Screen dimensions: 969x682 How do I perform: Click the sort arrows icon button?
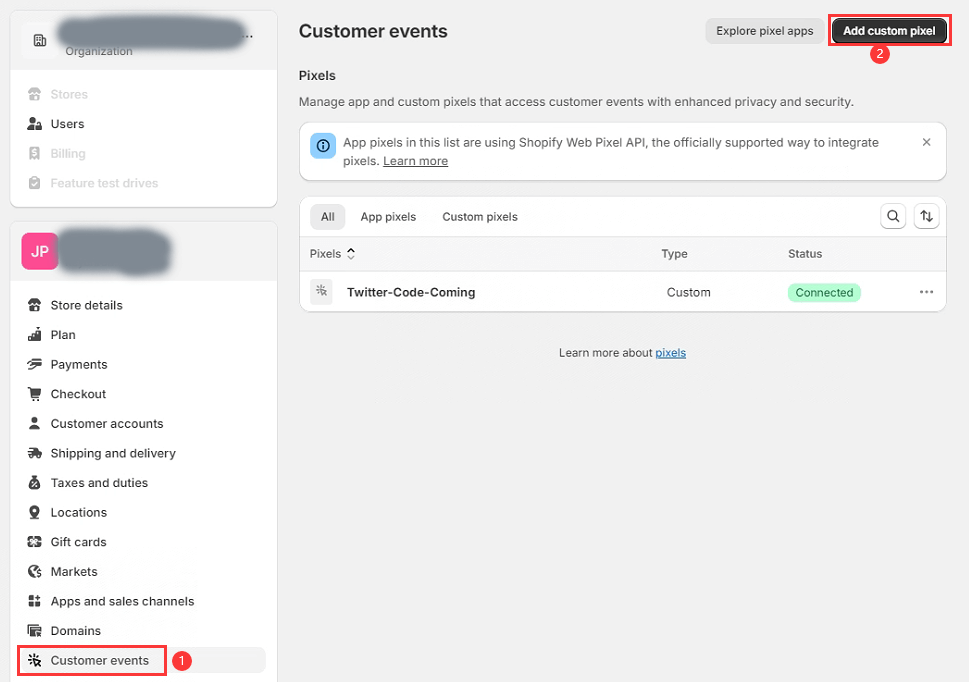pos(926,216)
